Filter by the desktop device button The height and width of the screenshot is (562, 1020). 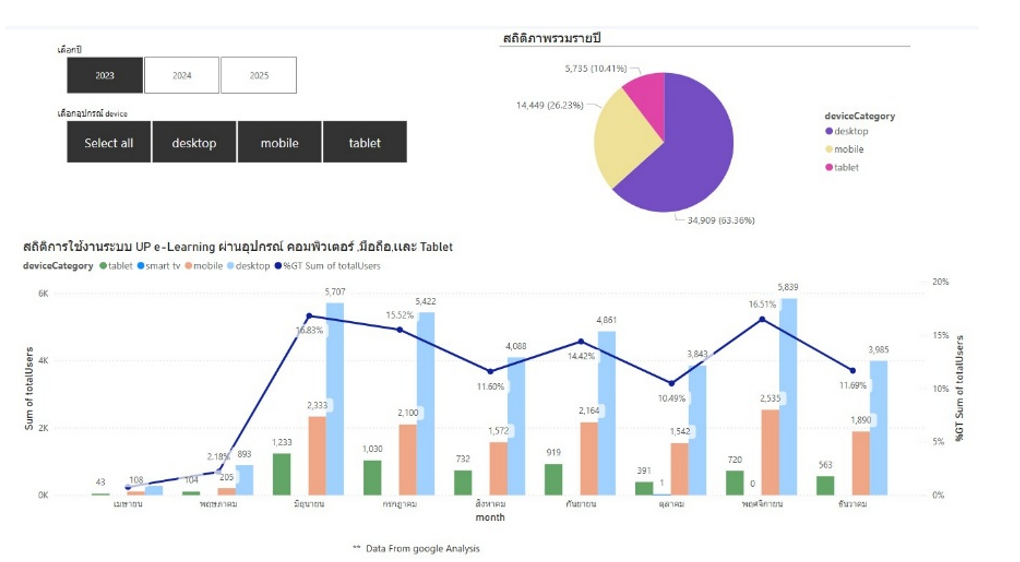pos(194,142)
